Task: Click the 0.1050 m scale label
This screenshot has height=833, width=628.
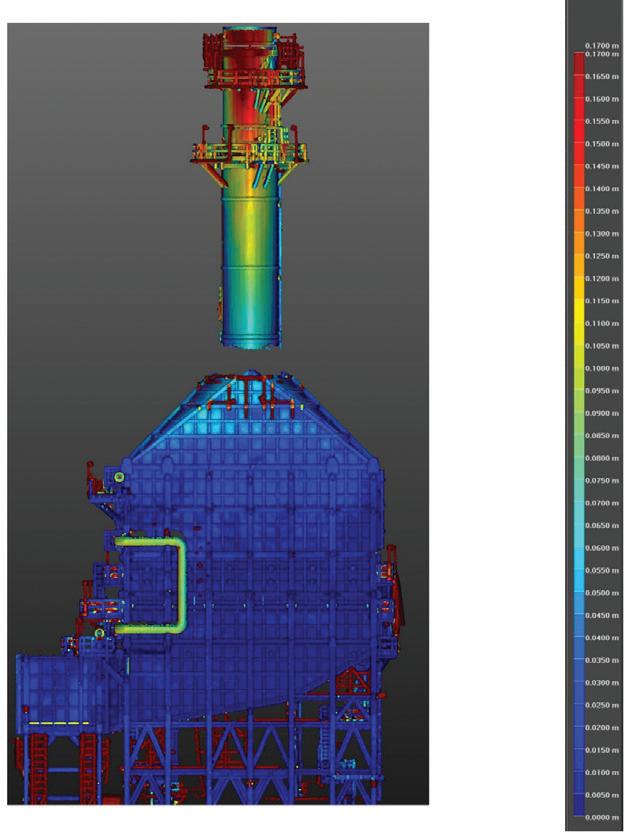Action: point(602,346)
